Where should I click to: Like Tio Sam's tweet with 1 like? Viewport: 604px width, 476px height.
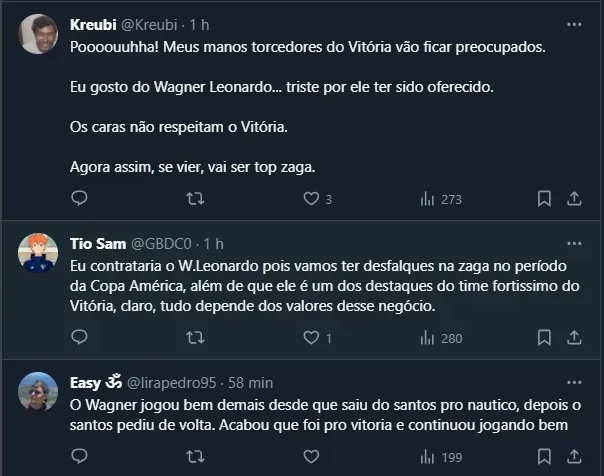317,339
